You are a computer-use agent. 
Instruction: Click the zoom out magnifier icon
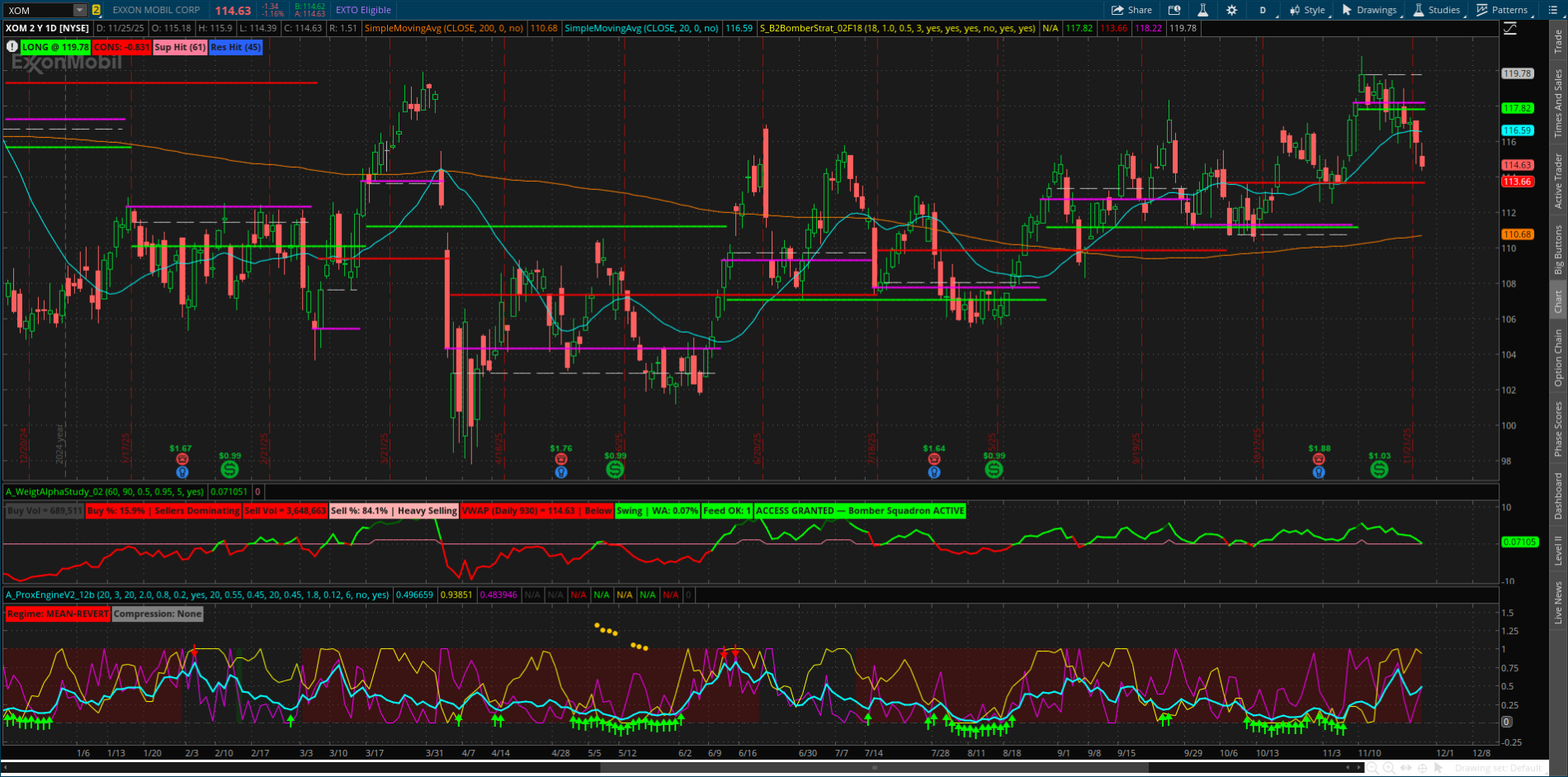point(1372,768)
